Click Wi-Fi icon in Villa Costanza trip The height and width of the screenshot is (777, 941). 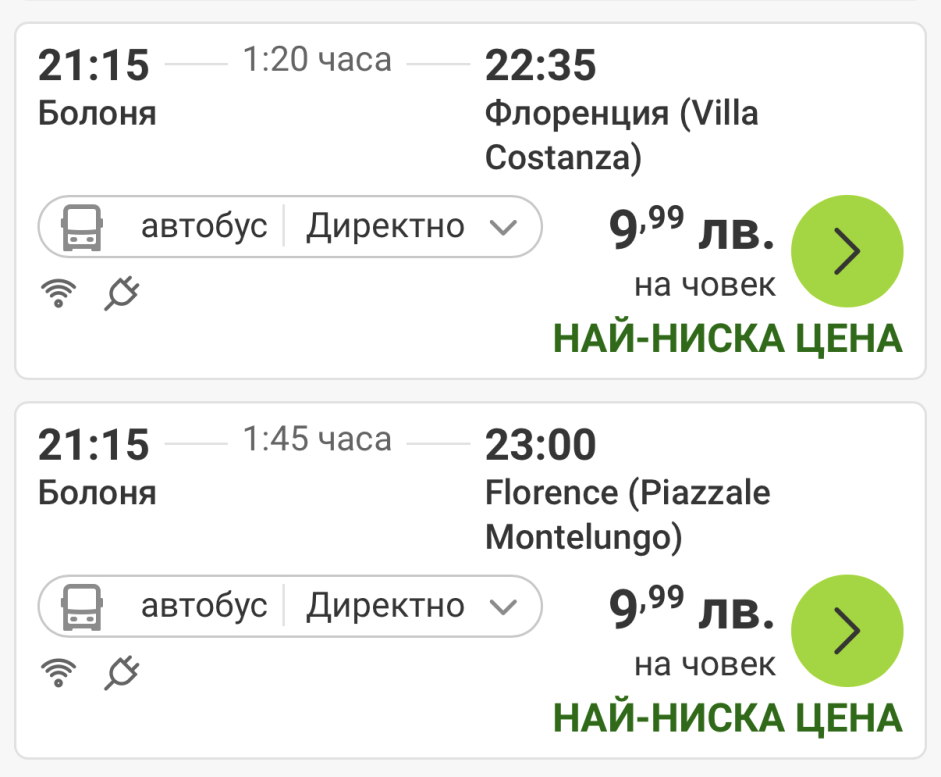[x=58, y=292]
